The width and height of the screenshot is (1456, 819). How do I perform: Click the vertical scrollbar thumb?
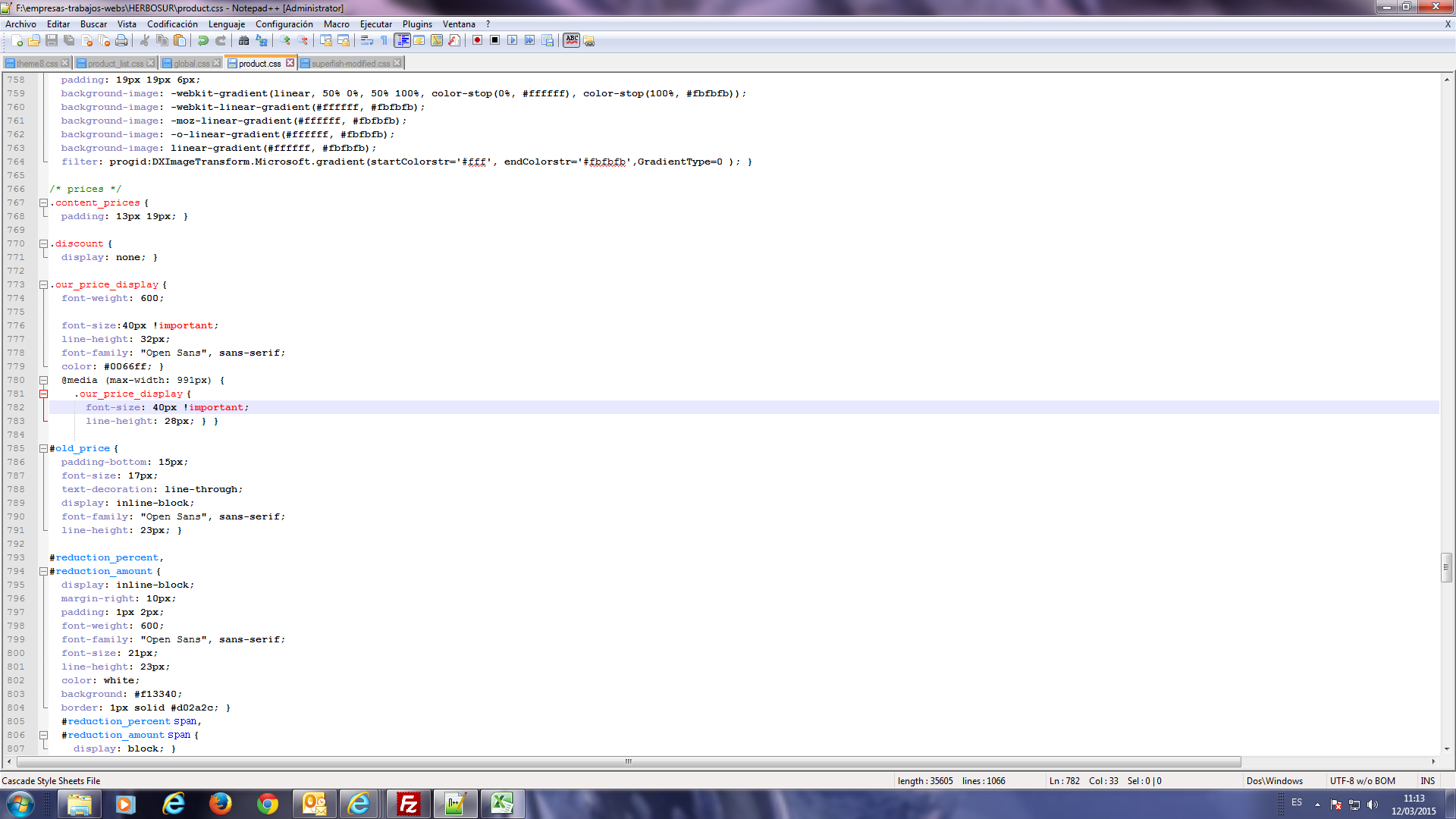click(x=1446, y=567)
